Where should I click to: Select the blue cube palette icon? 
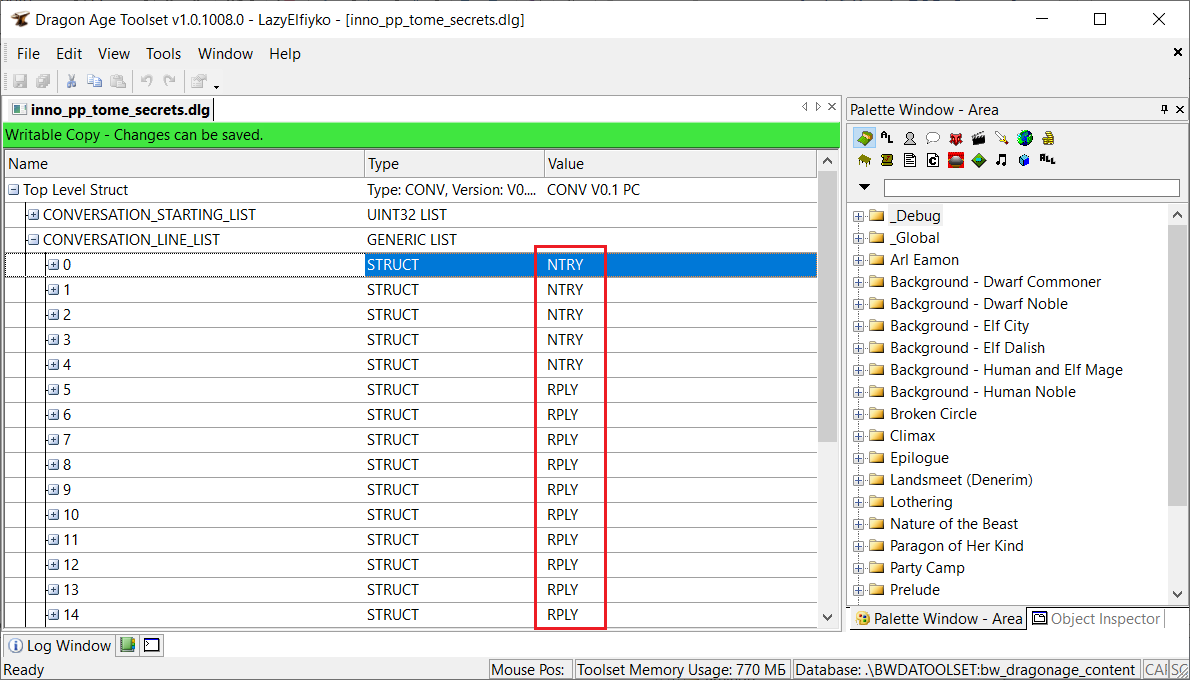coord(1025,160)
